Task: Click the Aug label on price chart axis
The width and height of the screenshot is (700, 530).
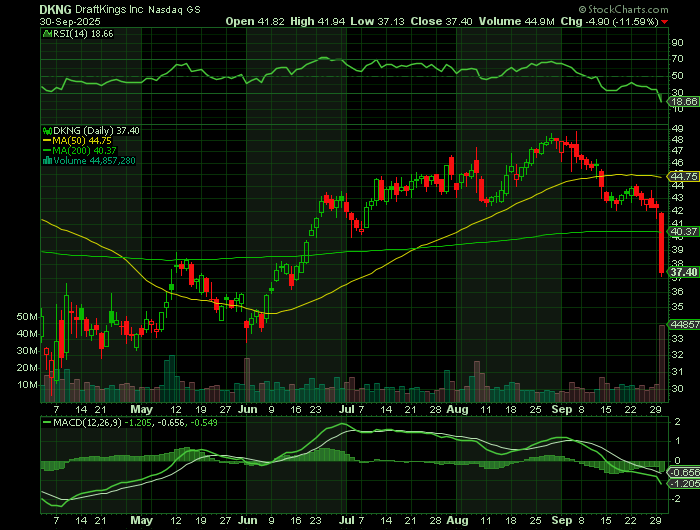Action: (457, 409)
